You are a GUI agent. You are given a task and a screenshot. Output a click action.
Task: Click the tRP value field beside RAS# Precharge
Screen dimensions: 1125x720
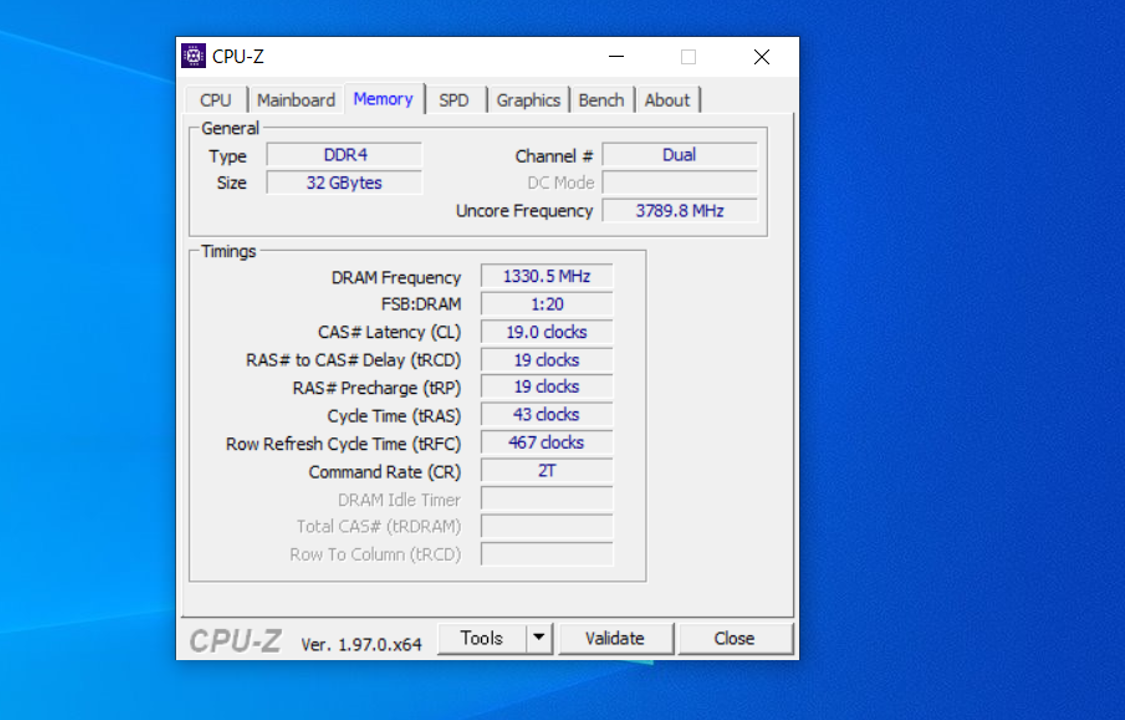pos(547,387)
